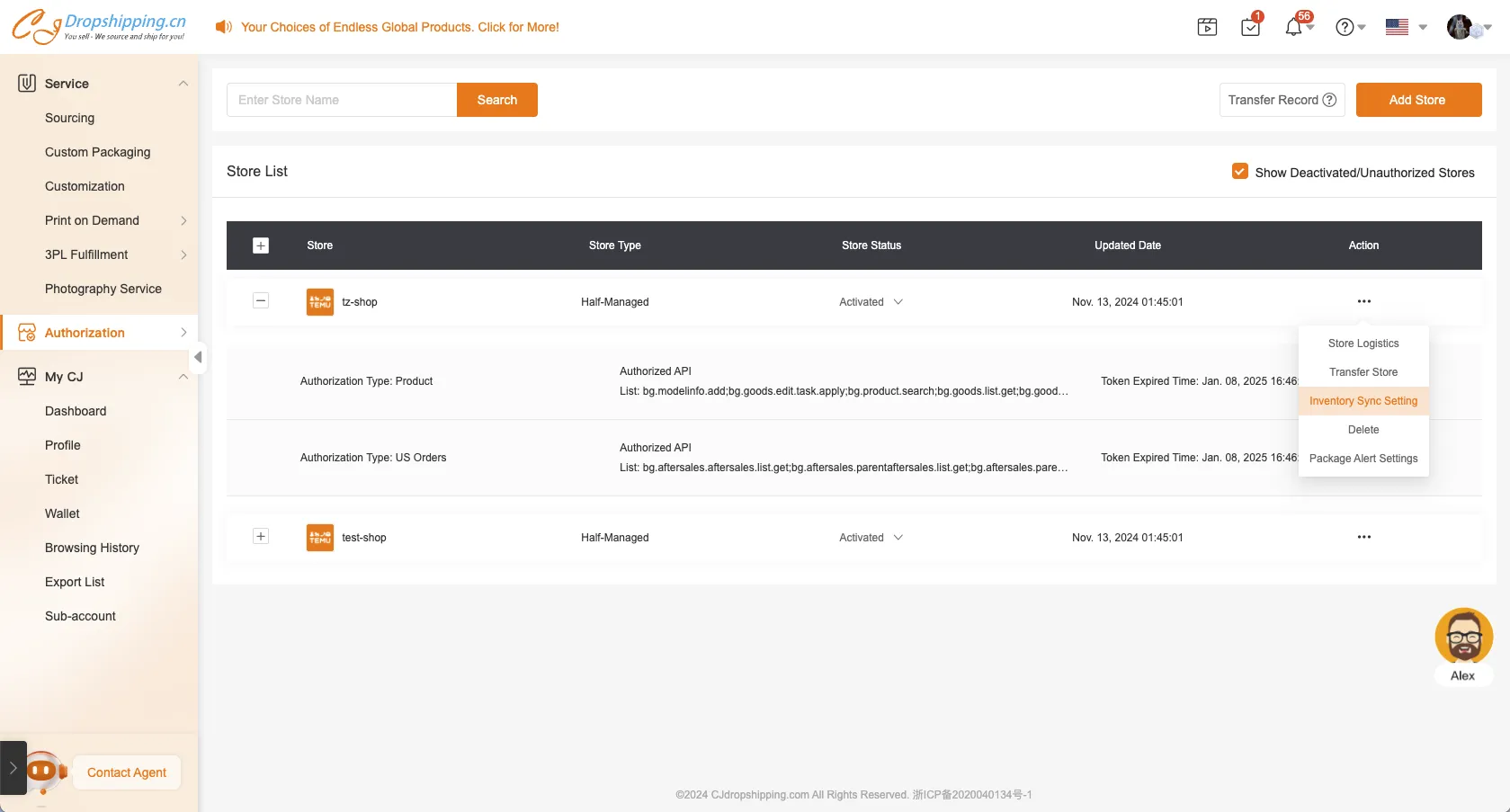Open the task checklist icon with badge

(1250, 27)
